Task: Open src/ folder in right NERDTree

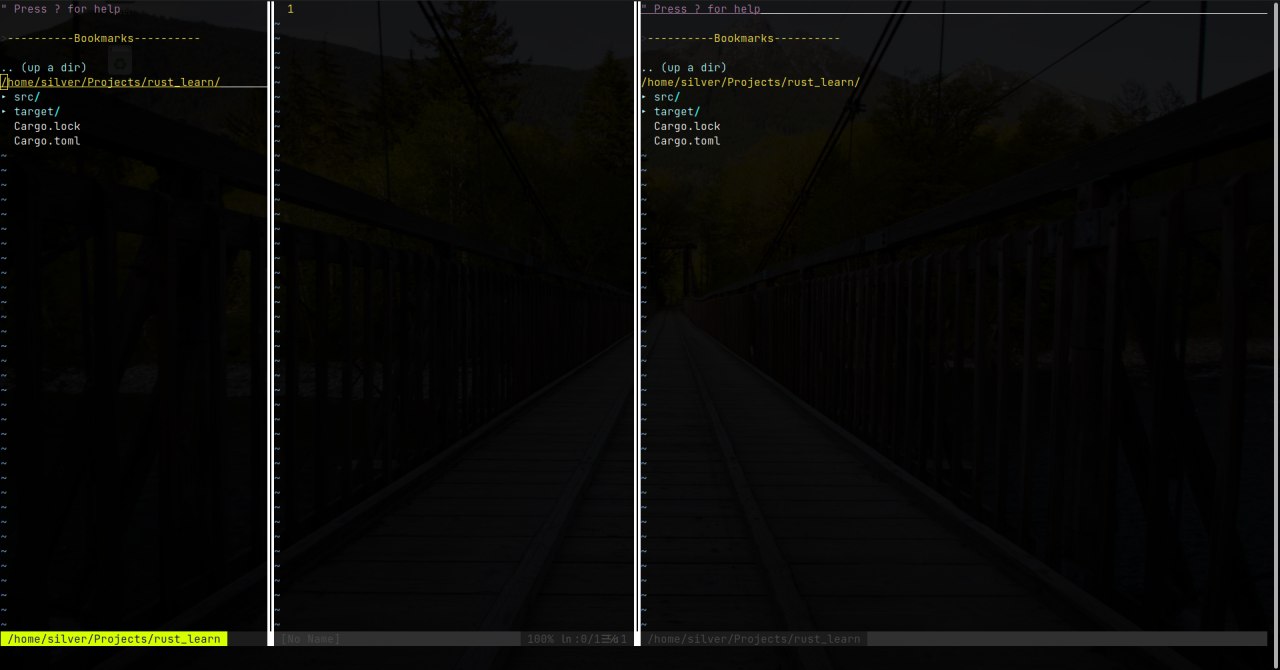Action: click(667, 97)
